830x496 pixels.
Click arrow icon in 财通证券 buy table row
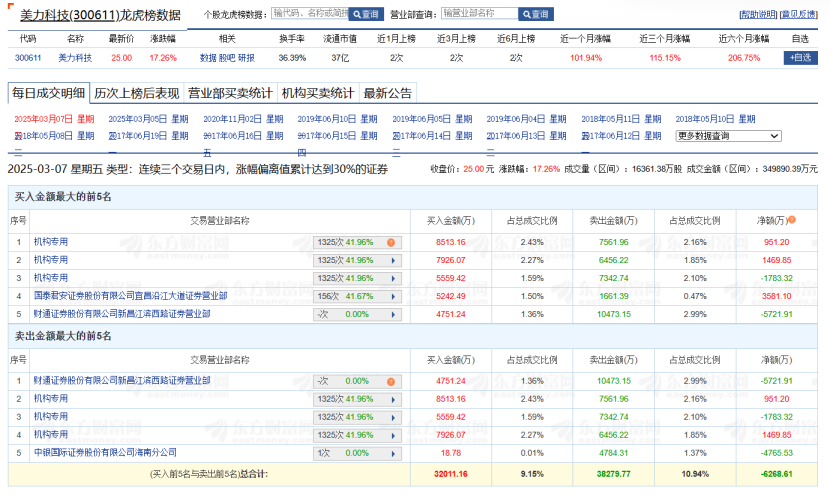point(391,314)
